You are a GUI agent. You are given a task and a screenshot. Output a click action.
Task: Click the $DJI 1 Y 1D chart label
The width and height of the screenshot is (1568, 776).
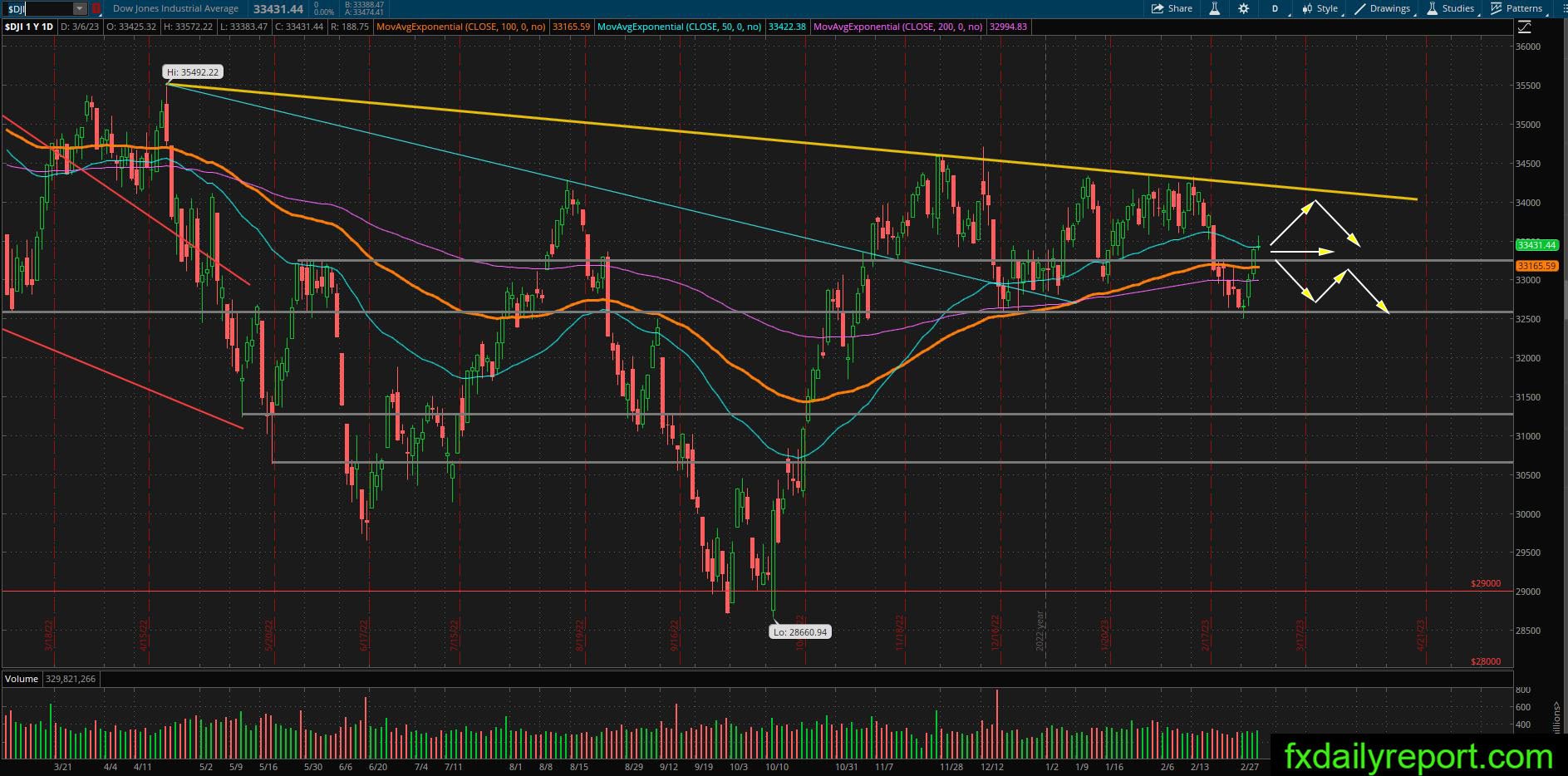29,27
